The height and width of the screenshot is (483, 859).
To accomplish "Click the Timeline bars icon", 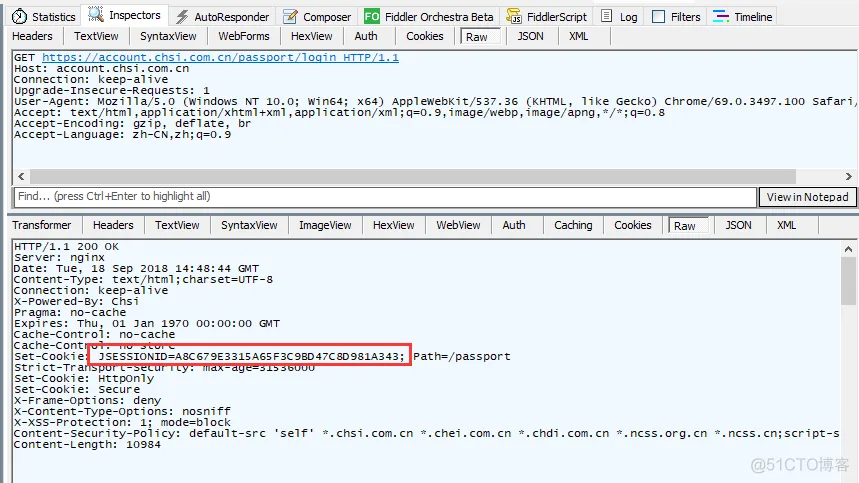I will pos(721,16).
